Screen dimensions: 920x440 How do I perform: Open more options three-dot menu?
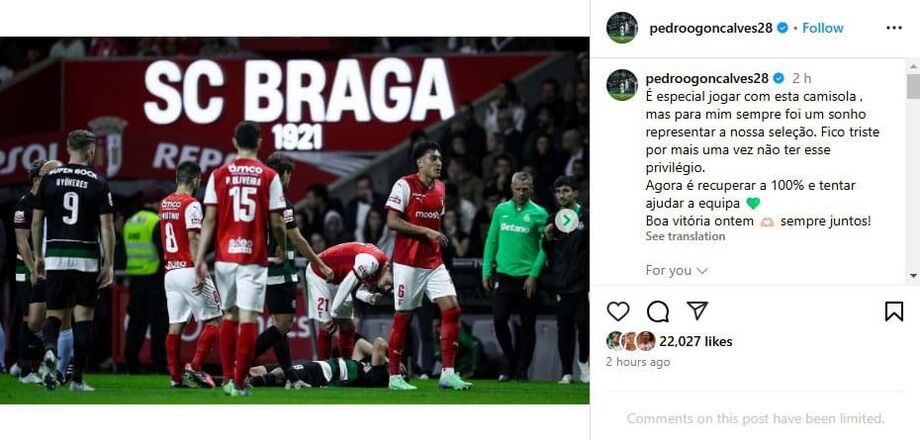[x=894, y=28]
